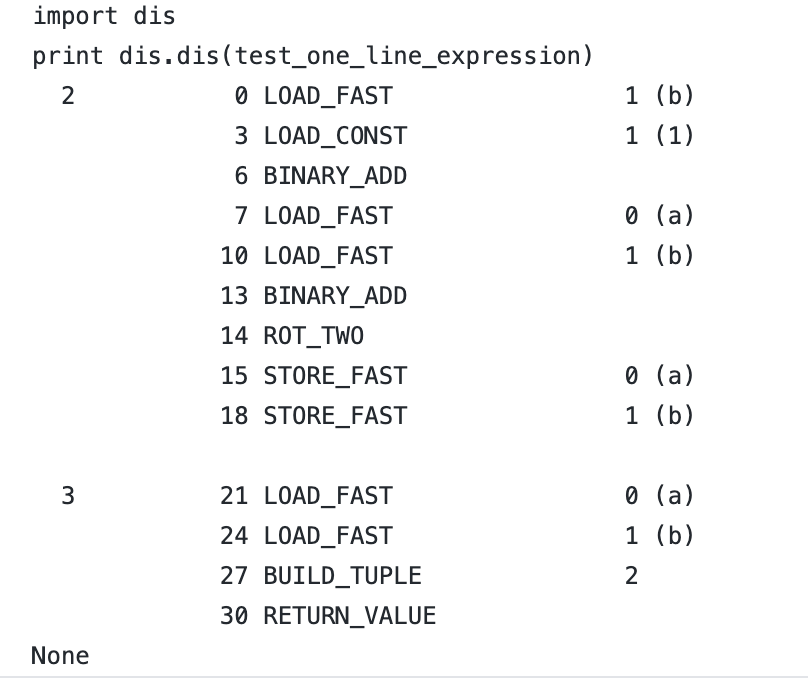
Task: Click the BUILD_TUPLE opcode text
Action: pyautogui.click(x=343, y=575)
